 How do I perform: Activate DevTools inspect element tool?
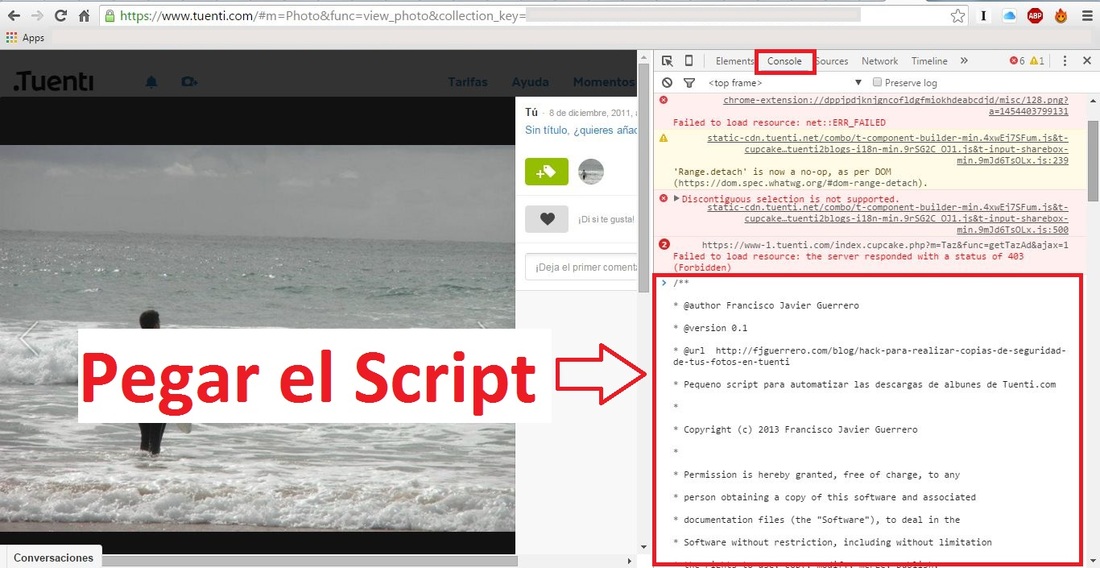click(667, 61)
